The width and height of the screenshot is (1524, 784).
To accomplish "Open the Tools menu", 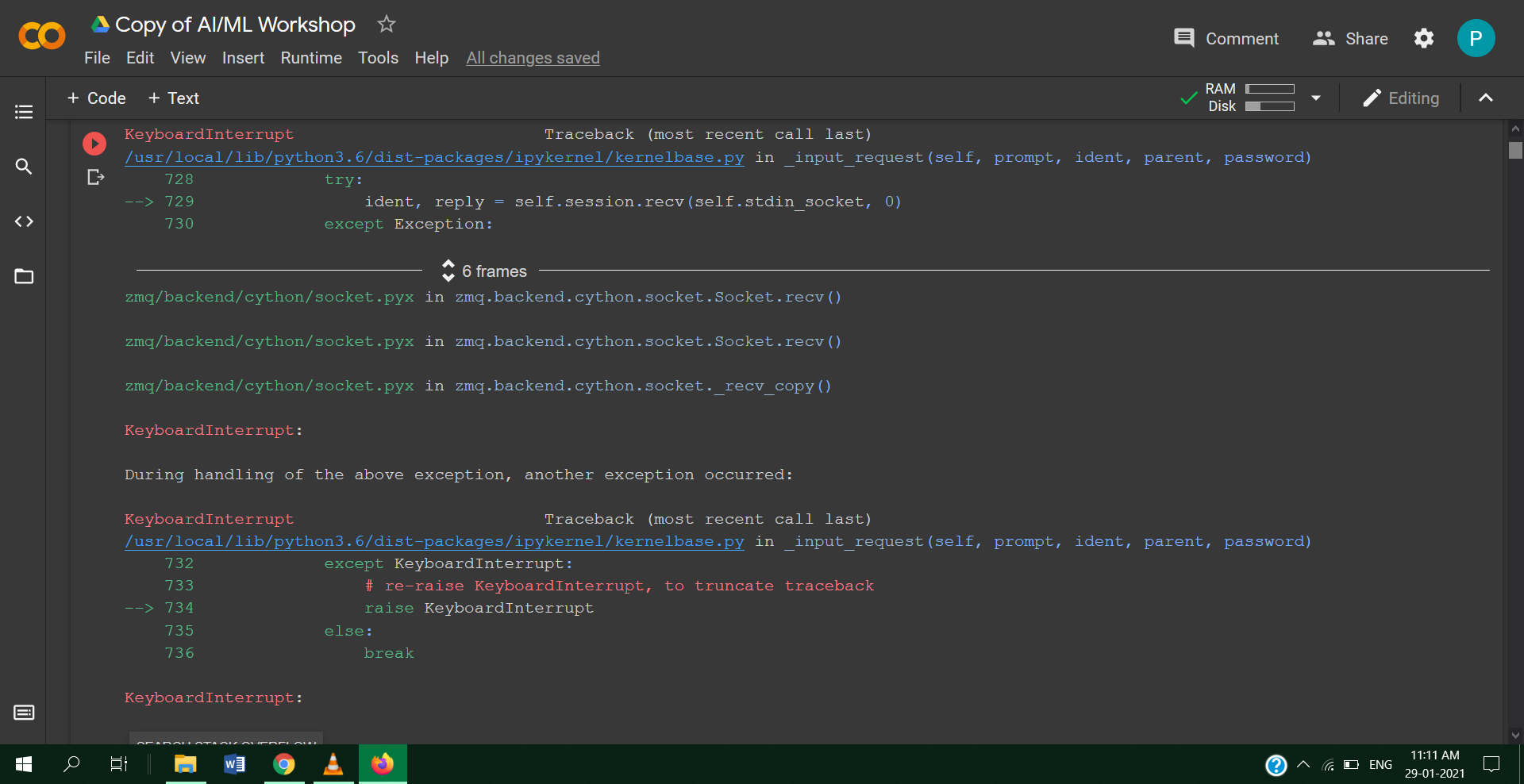I will coord(378,58).
